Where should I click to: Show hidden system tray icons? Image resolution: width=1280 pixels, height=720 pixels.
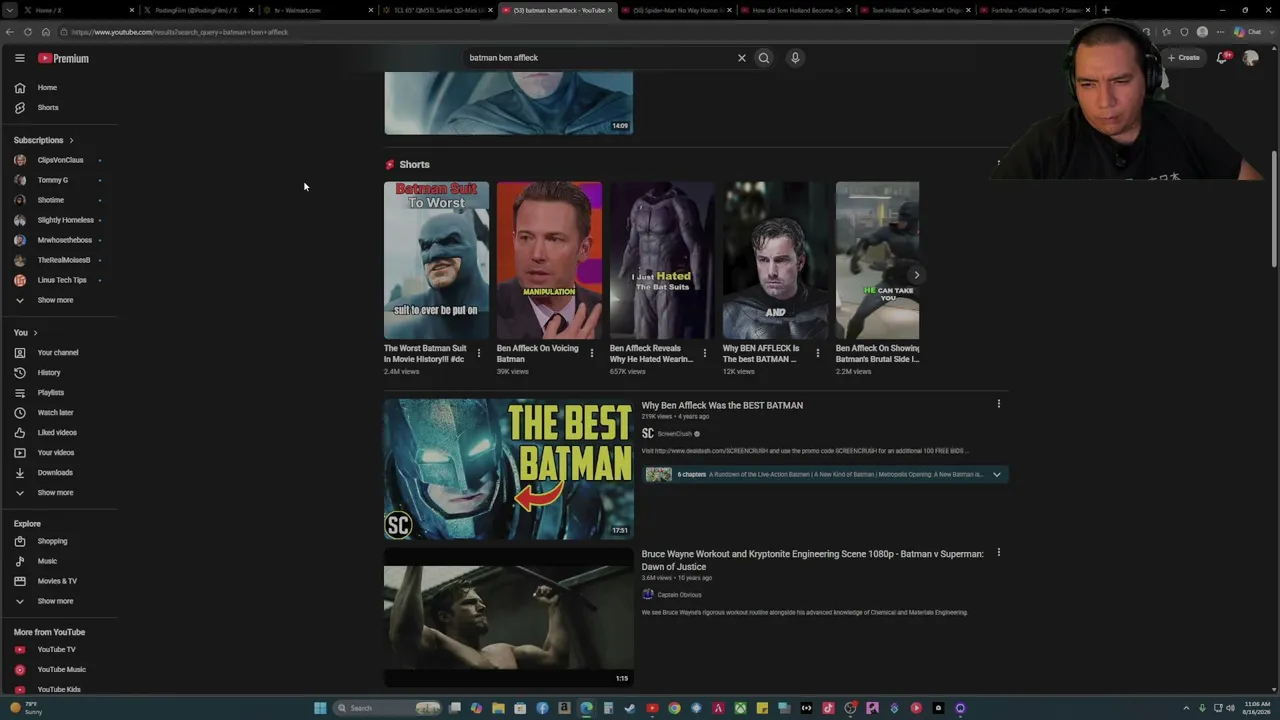click(1187, 708)
